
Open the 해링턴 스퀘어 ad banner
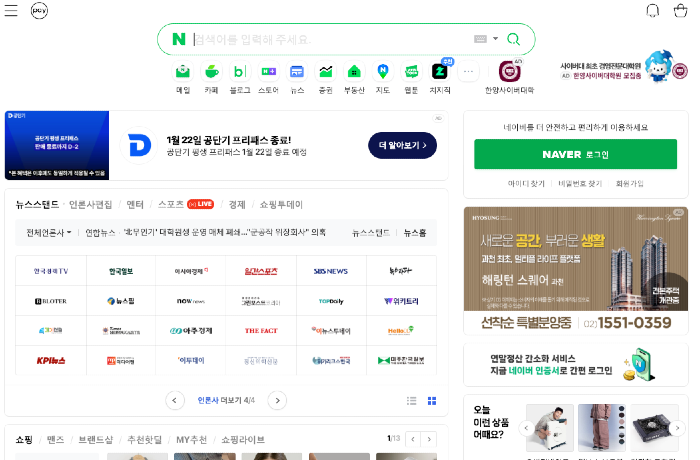(x=576, y=271)
